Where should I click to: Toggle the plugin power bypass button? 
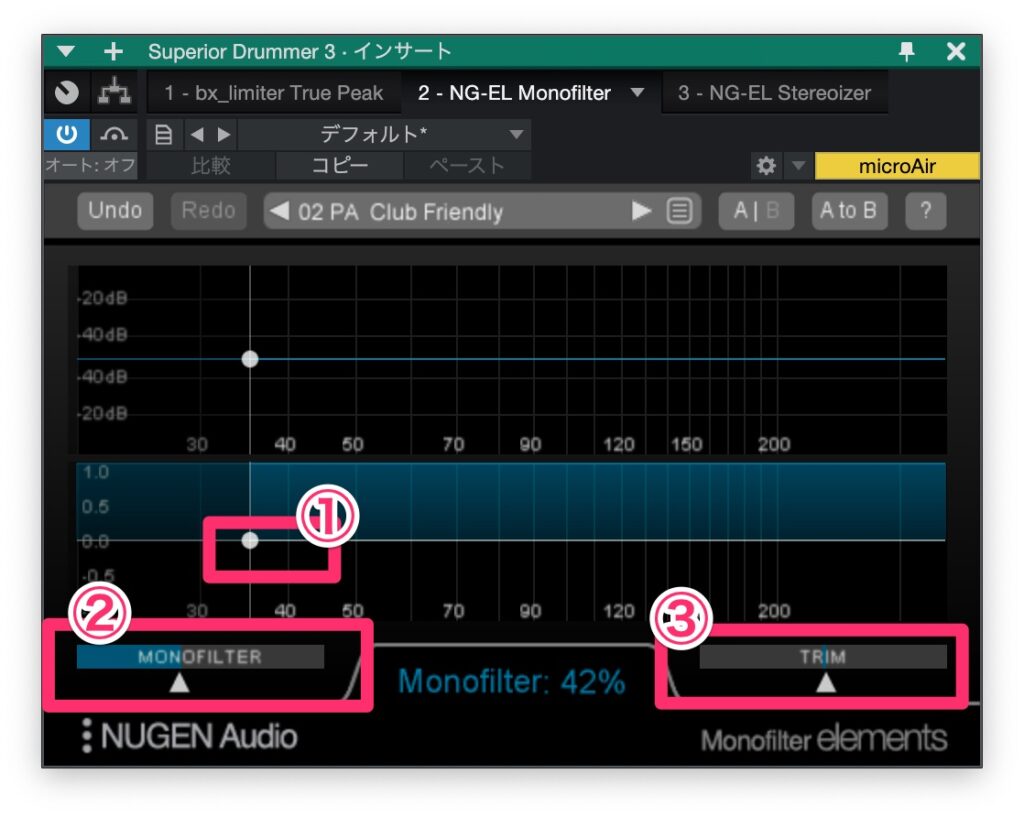click(67, 134)
